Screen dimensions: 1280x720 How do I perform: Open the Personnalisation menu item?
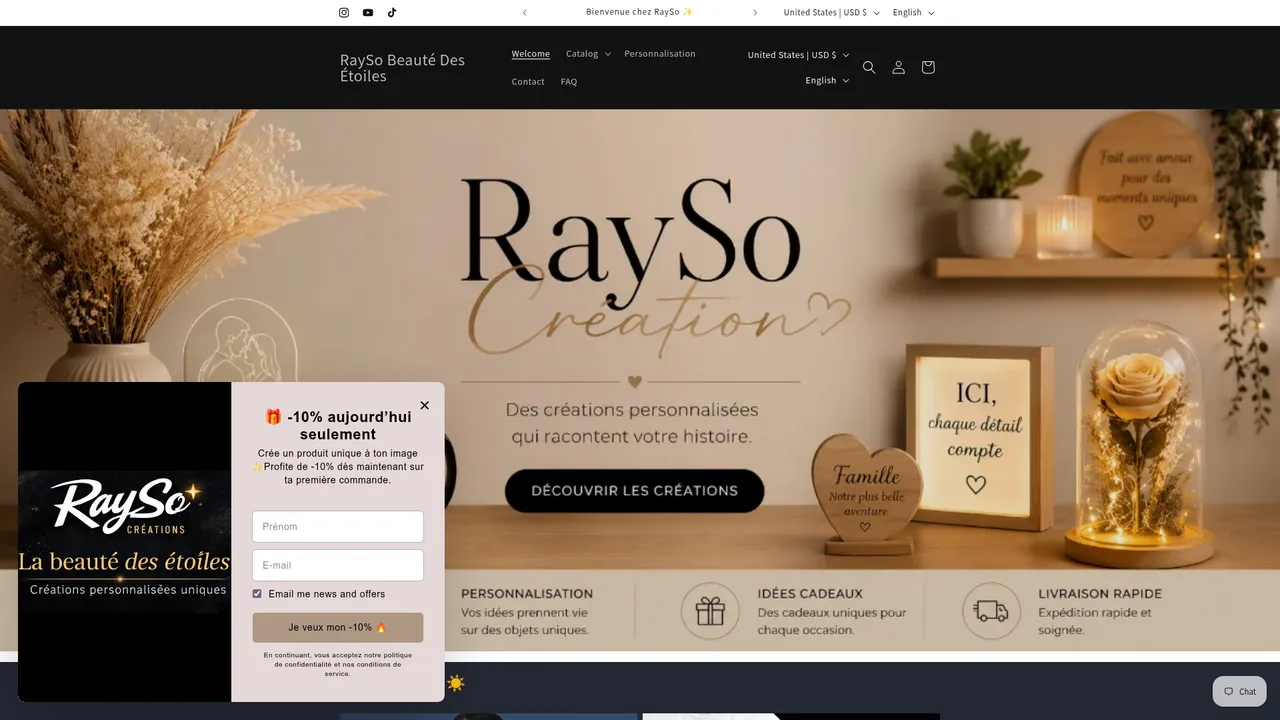point(660,54)
